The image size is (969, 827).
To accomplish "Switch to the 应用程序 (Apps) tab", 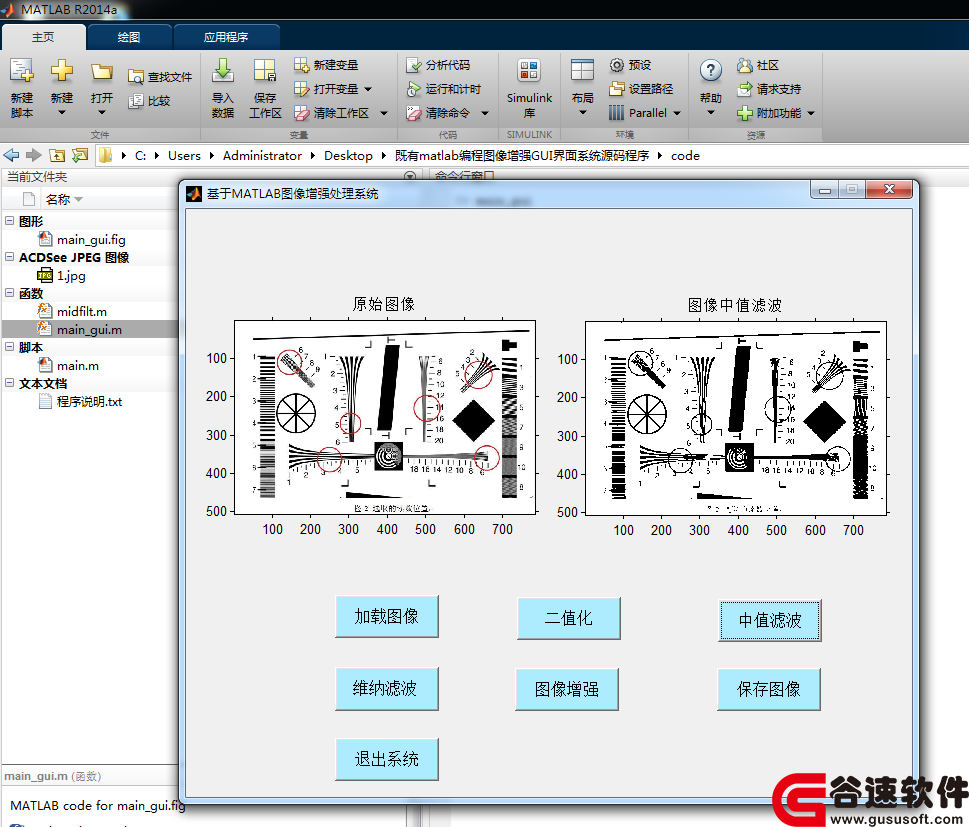I will point(226,37).
